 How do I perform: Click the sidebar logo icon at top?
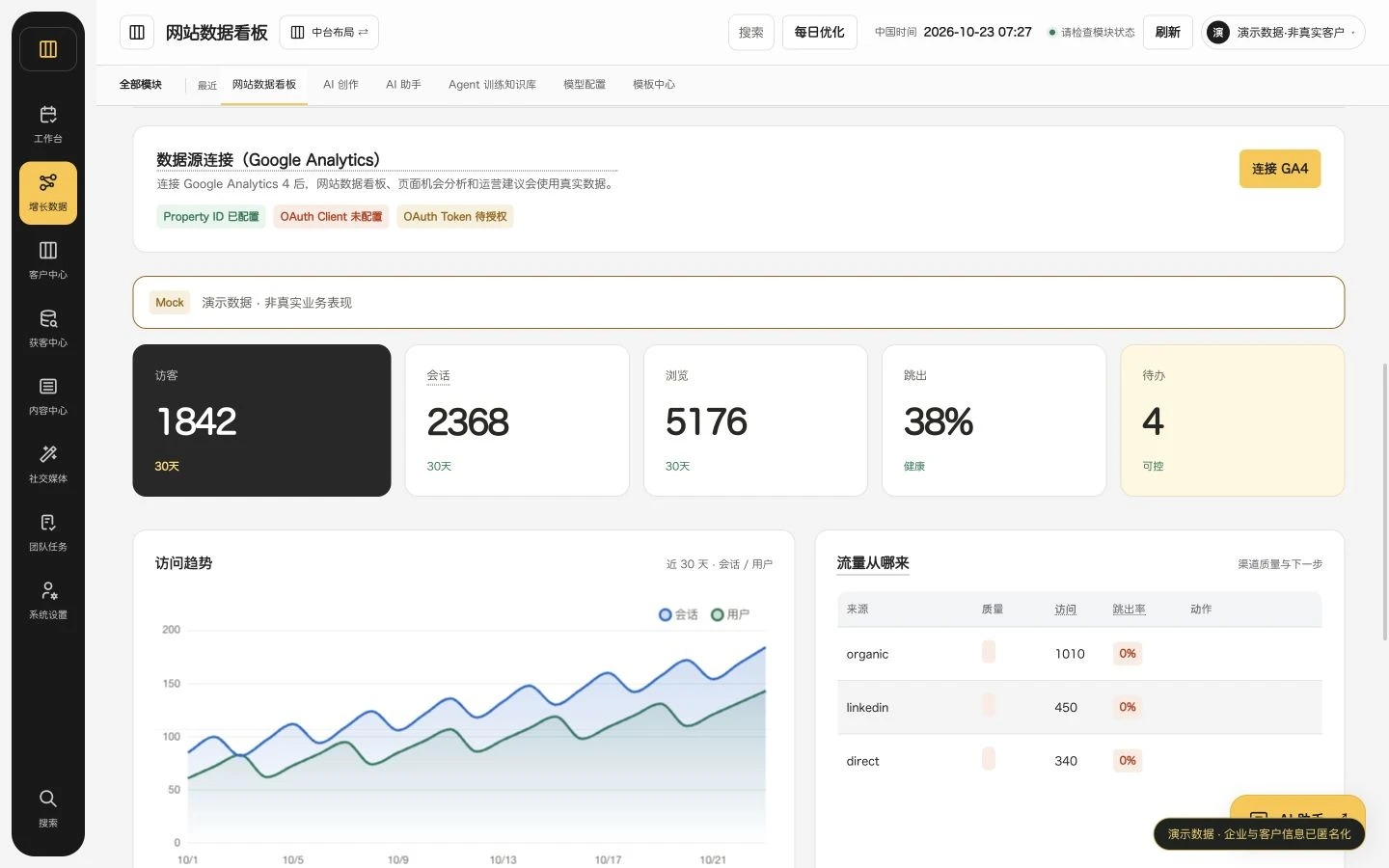(x=48, y=49)
